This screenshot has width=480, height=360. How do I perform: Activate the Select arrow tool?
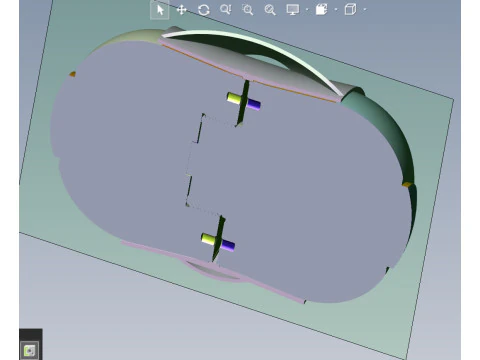[x=160, y=10]
